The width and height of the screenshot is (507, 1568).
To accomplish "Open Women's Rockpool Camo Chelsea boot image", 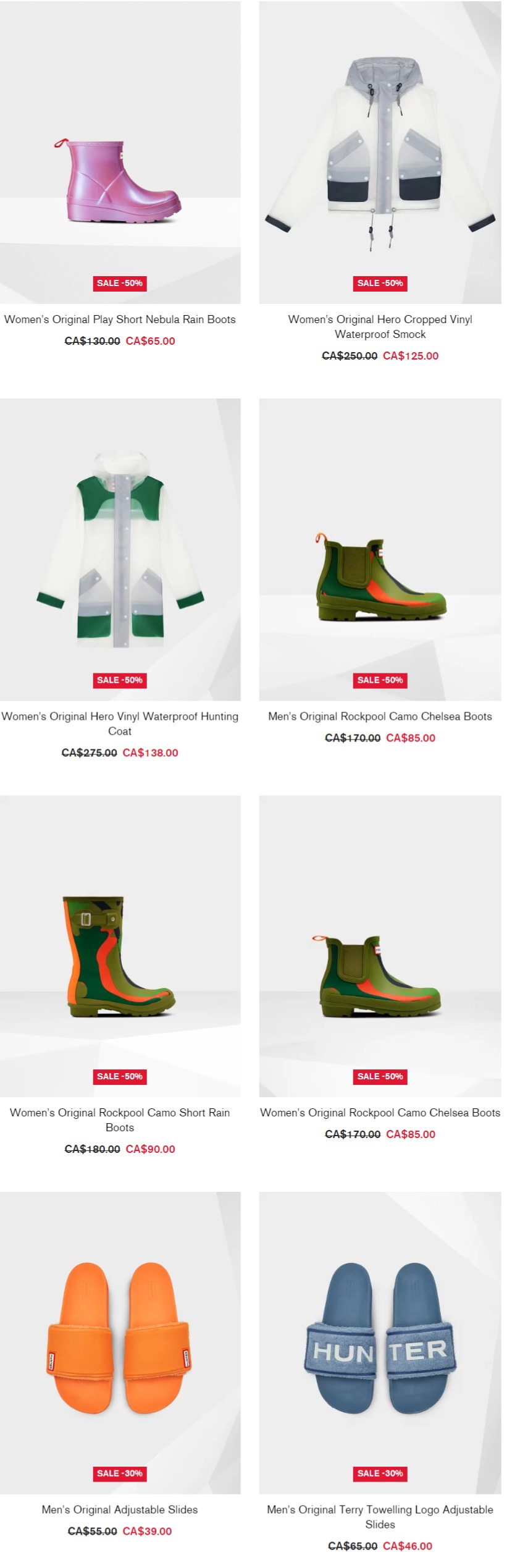I will pos(380,946).
